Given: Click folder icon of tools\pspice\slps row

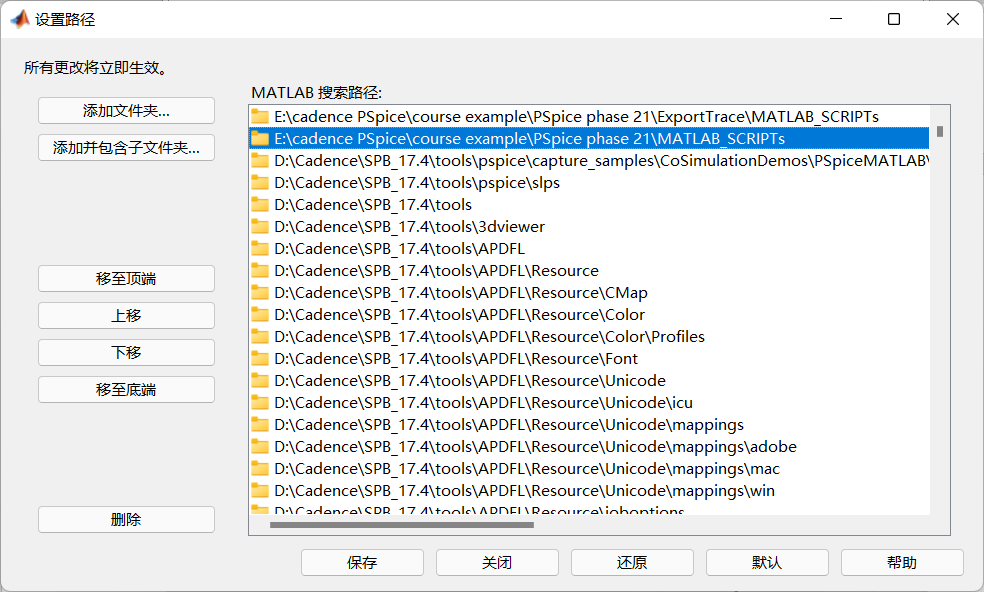Looking at the screenshot, I should click(260, 182).
